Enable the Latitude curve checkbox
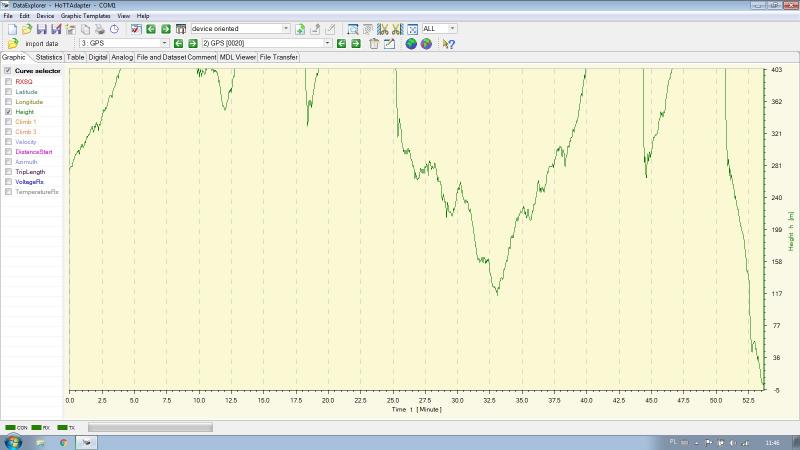Viewport: 800px width, 450px height. [x=9, y=92]
